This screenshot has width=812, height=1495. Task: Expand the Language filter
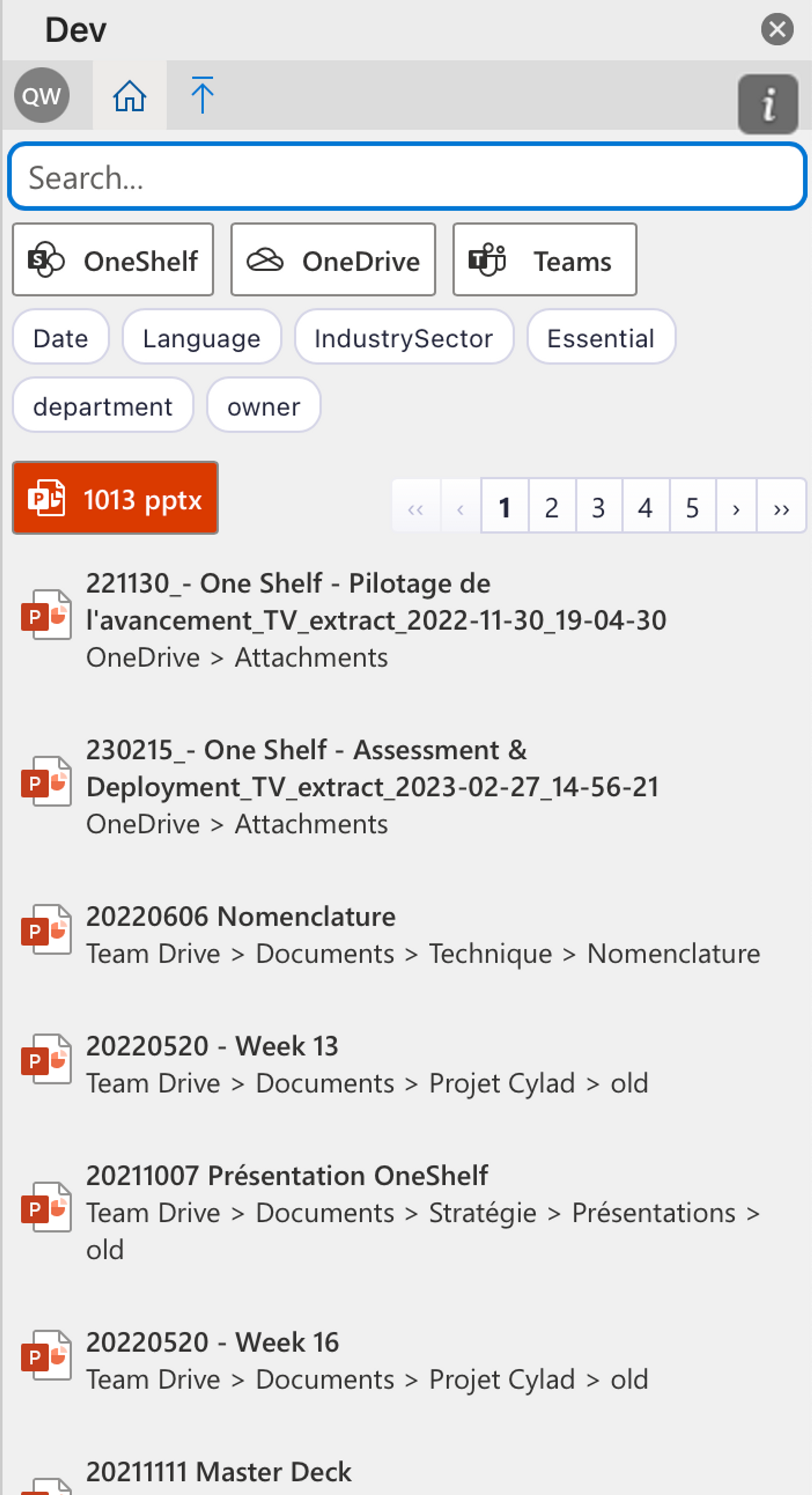point(201,338)
